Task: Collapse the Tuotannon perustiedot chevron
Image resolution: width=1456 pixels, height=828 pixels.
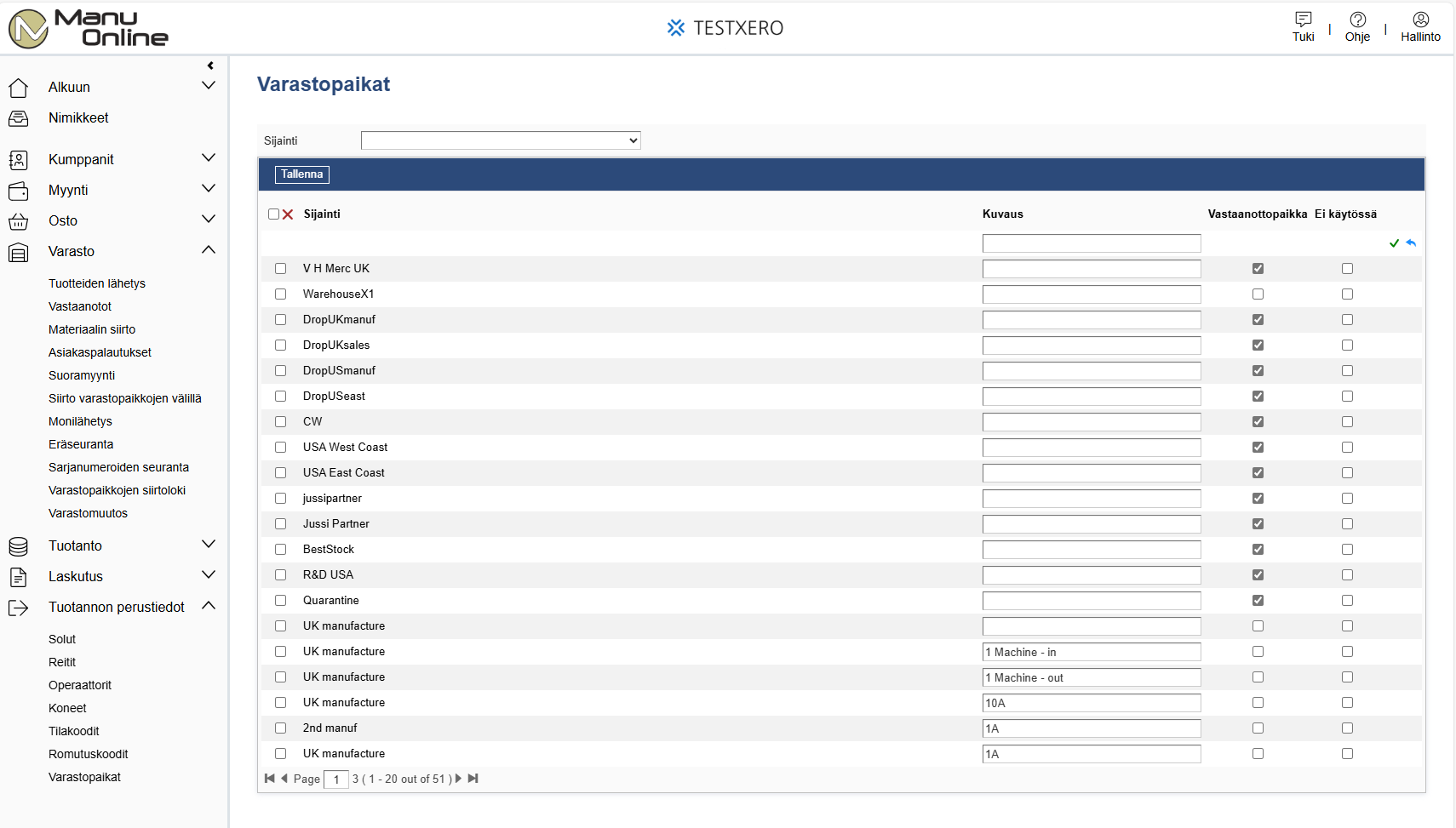Action: [x=209, y=606]
